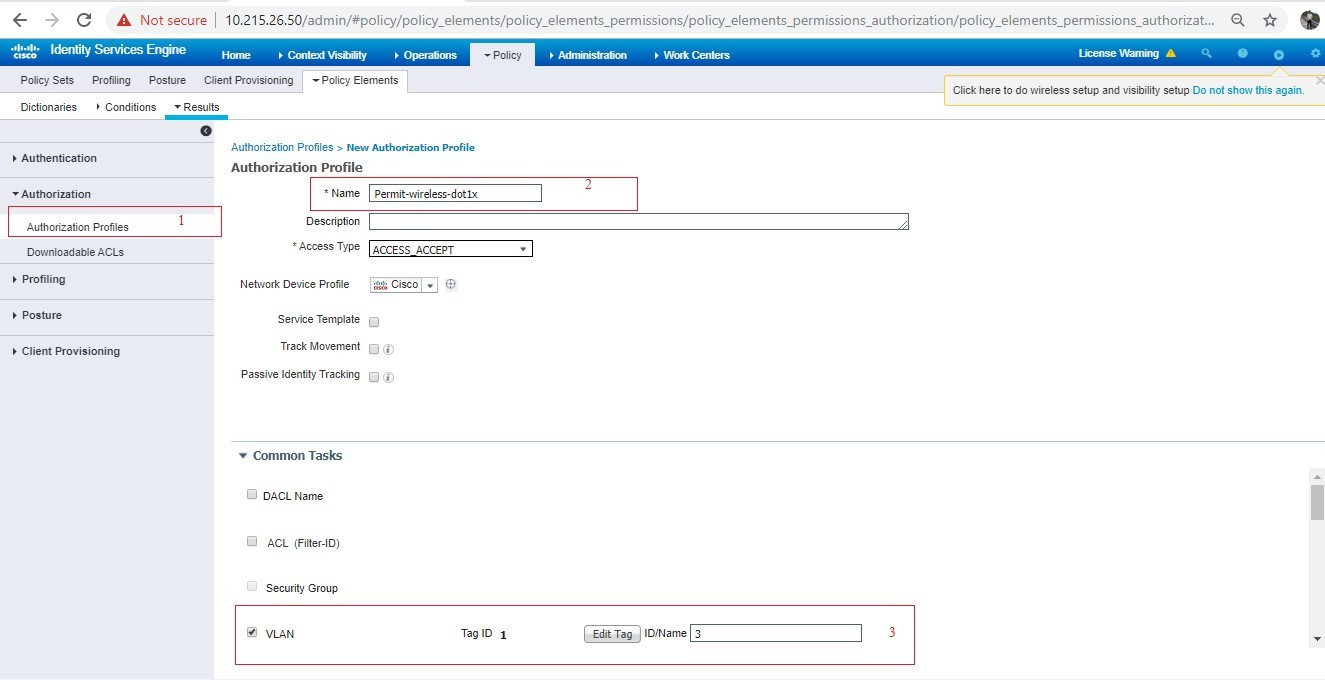Click the License Warning triangle icon
This screenshot has height=680, width=1325.
[1171, 54]
